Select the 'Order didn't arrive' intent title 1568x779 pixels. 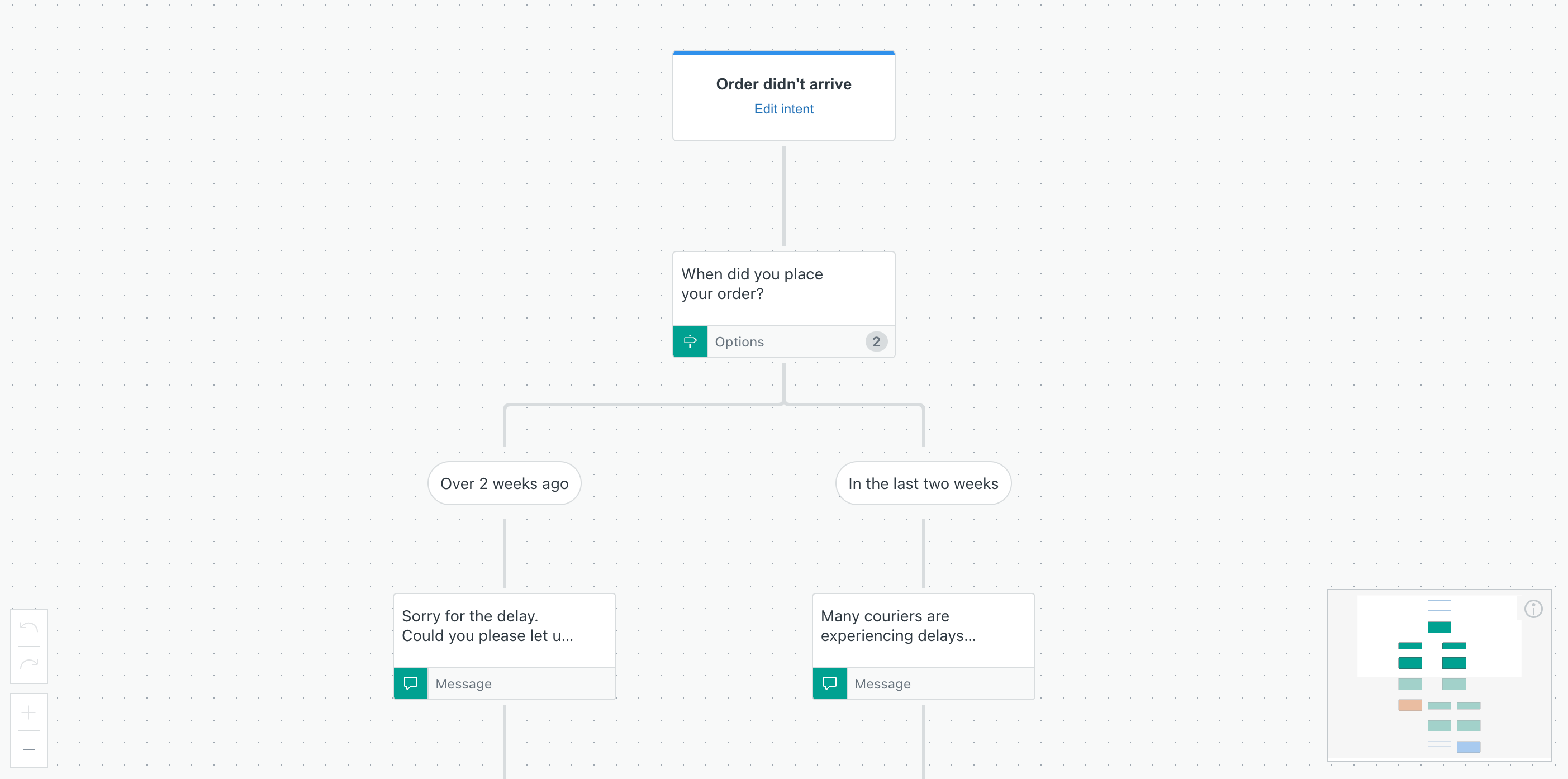[x=783, y=84]
